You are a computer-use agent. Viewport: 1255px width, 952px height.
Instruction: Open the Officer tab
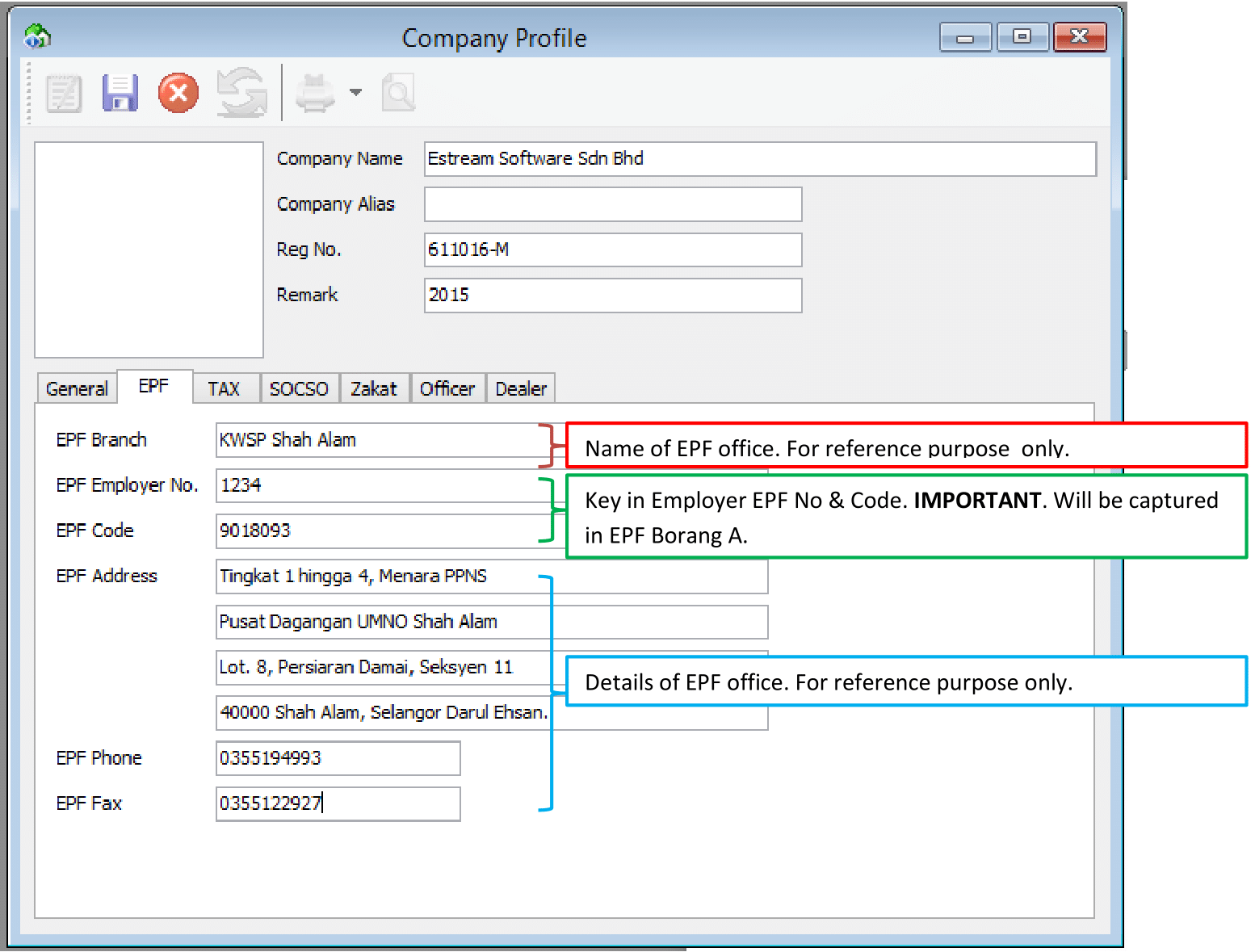click(447, 389)
